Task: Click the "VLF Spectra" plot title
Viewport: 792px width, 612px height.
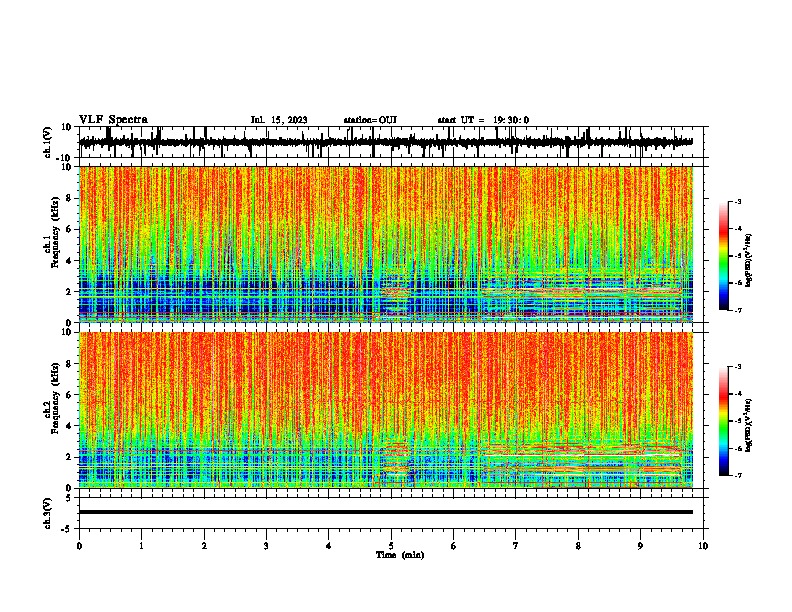Action: coord(113,120)
